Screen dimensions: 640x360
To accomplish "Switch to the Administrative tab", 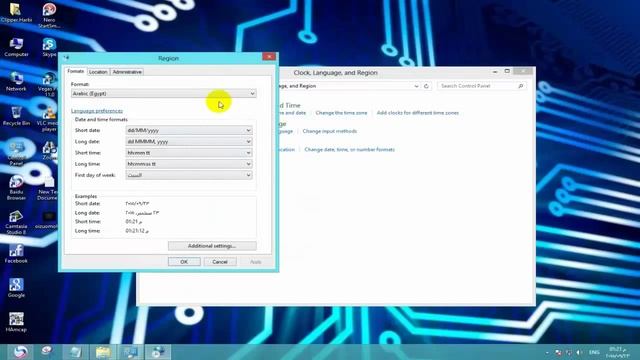I will (x=127, y=72).
